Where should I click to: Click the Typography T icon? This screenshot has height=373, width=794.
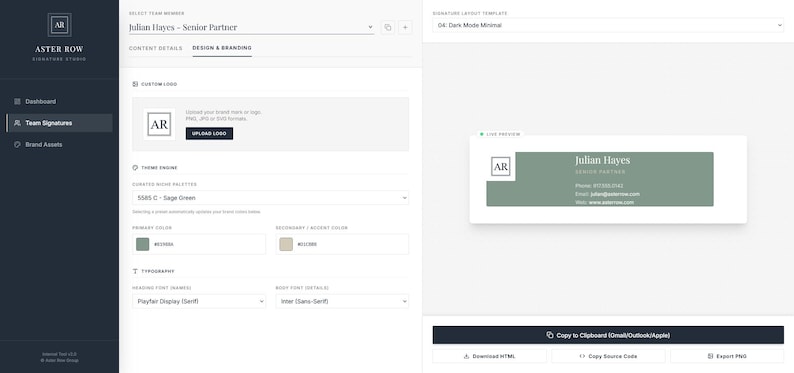pyautogui.click(x=135, y=271)
